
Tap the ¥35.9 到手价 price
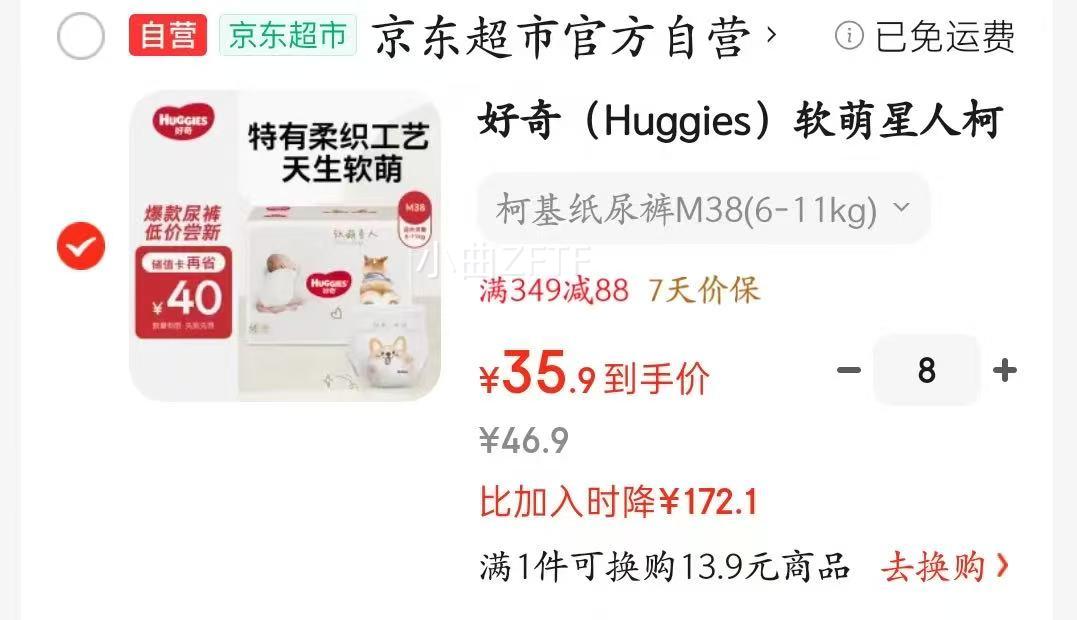594,374
